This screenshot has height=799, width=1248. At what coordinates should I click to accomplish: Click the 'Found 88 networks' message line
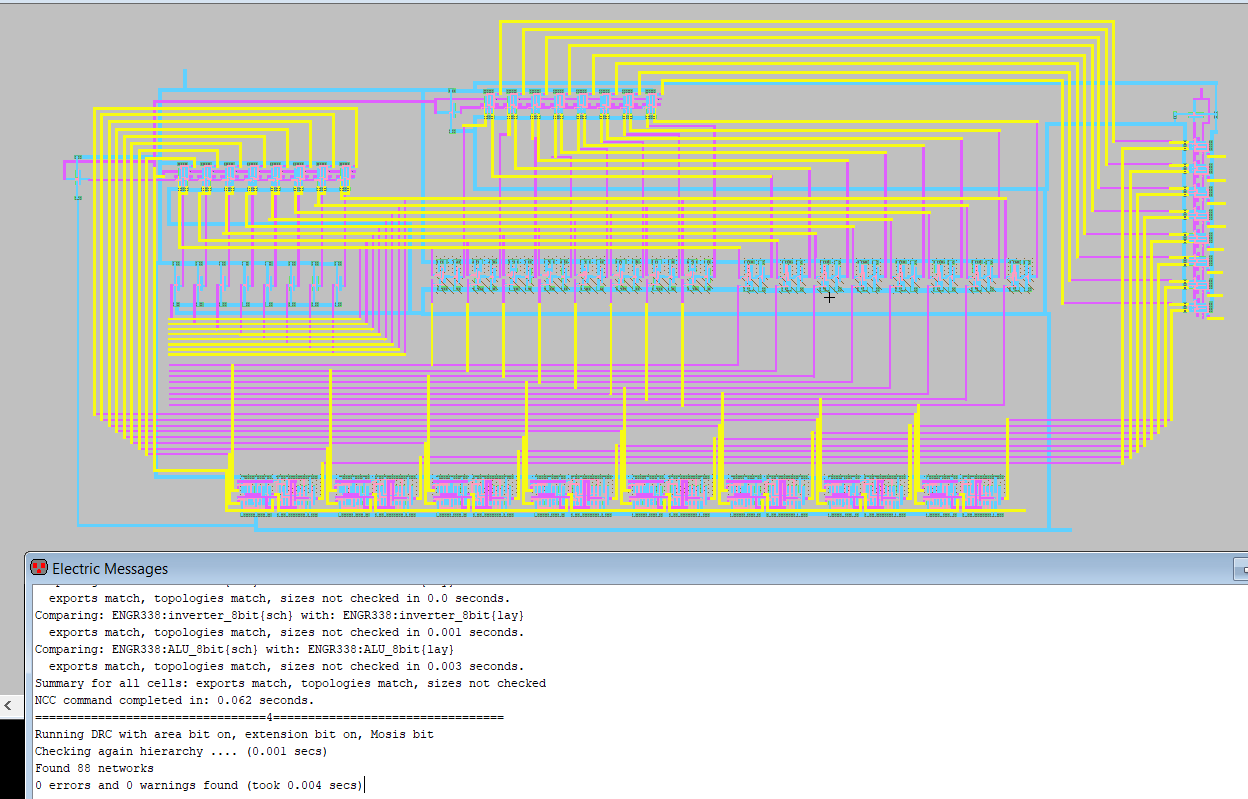point(94,769)
